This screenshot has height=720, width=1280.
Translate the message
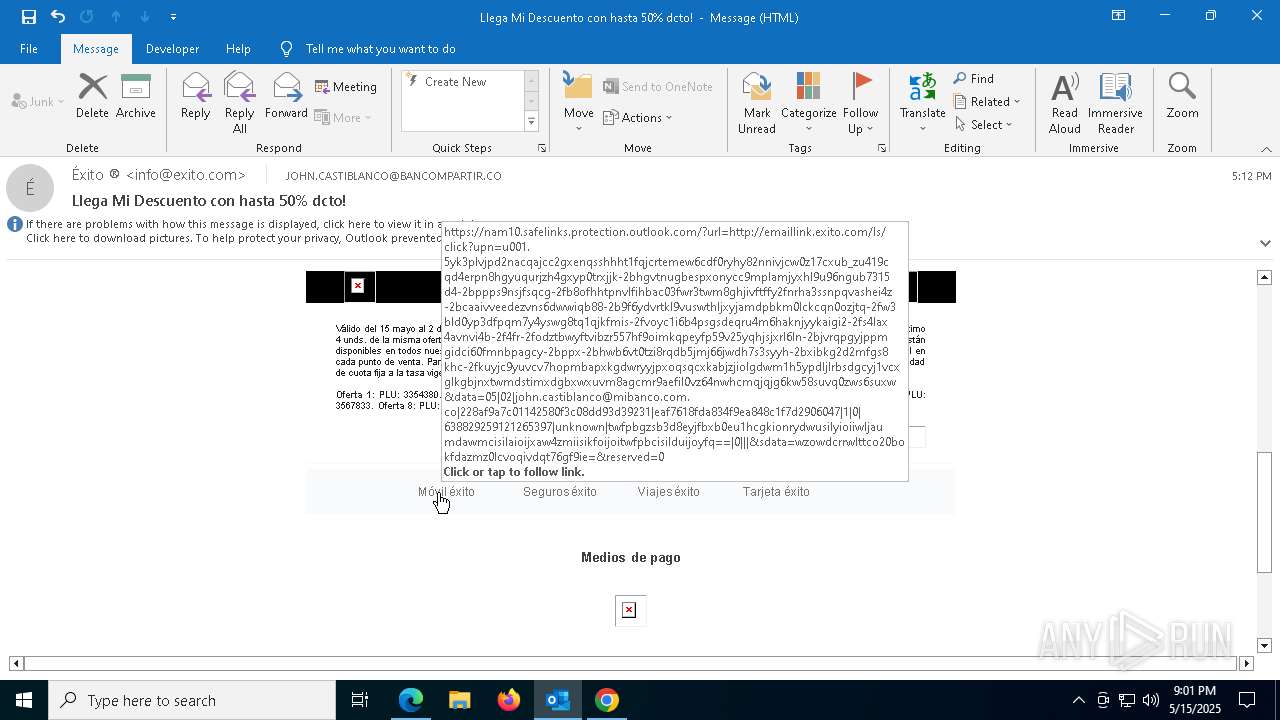coord(922,103)
